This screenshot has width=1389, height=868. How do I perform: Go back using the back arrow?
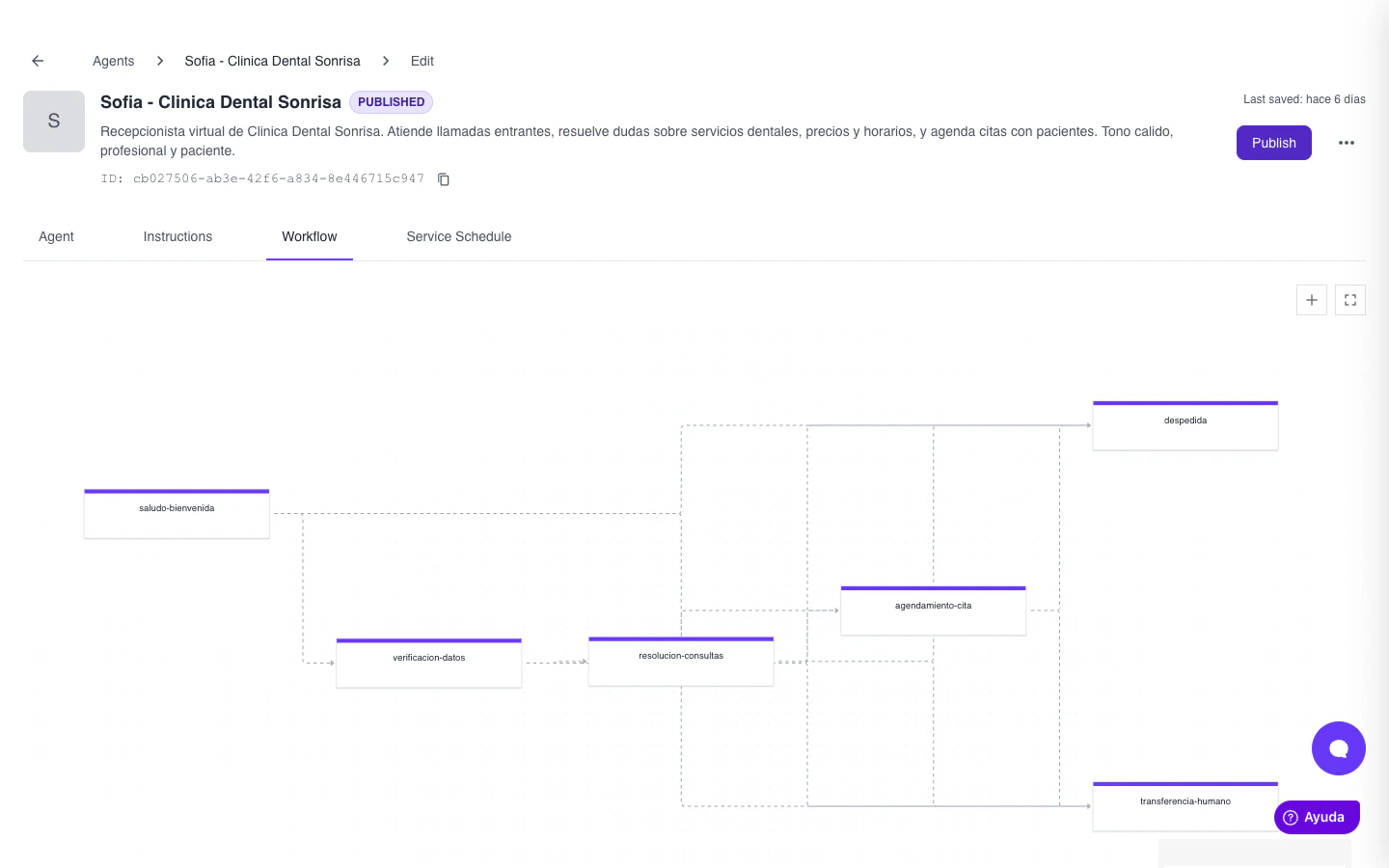(x=37, y=60)
